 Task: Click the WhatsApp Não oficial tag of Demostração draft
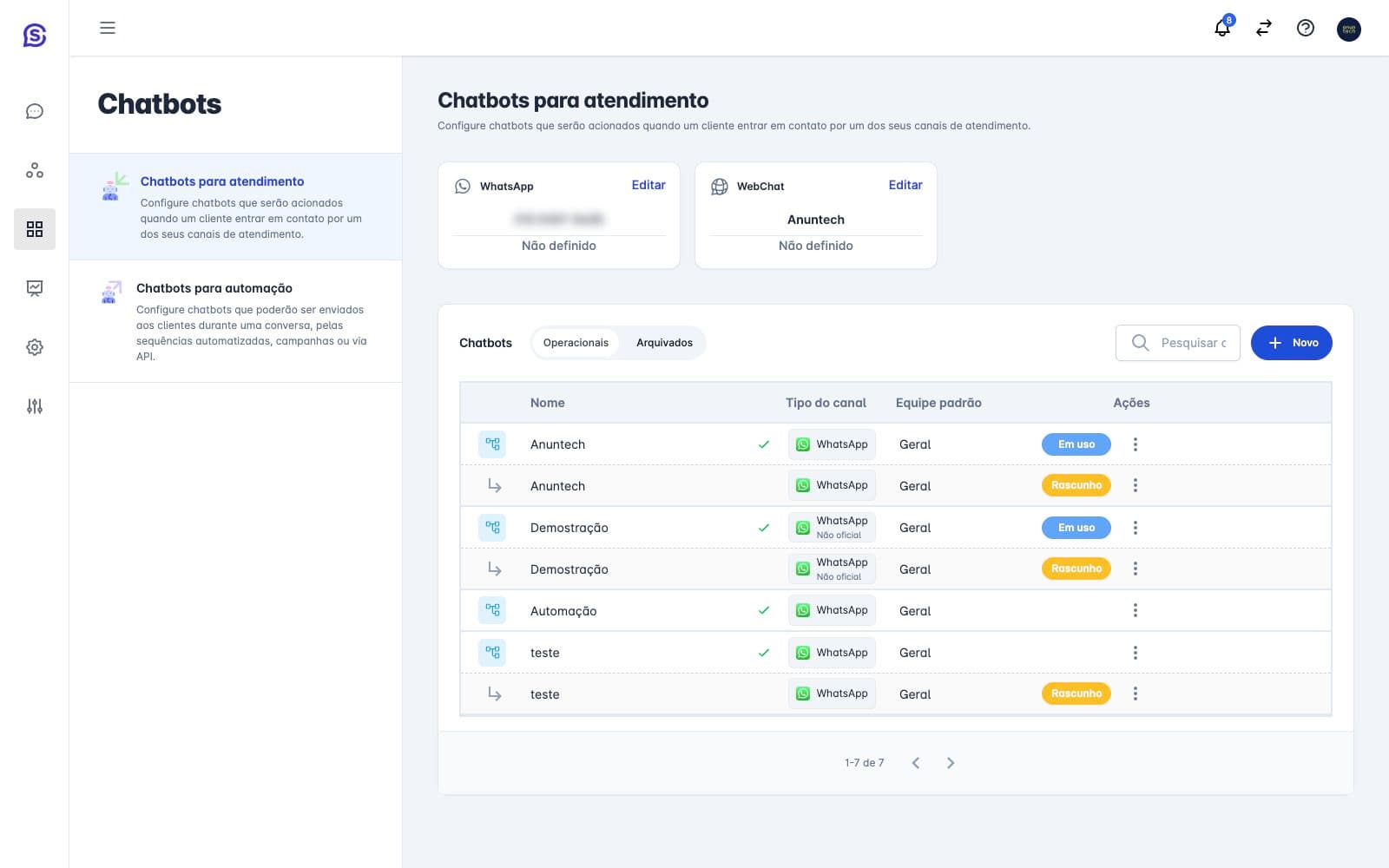(832, 569)
